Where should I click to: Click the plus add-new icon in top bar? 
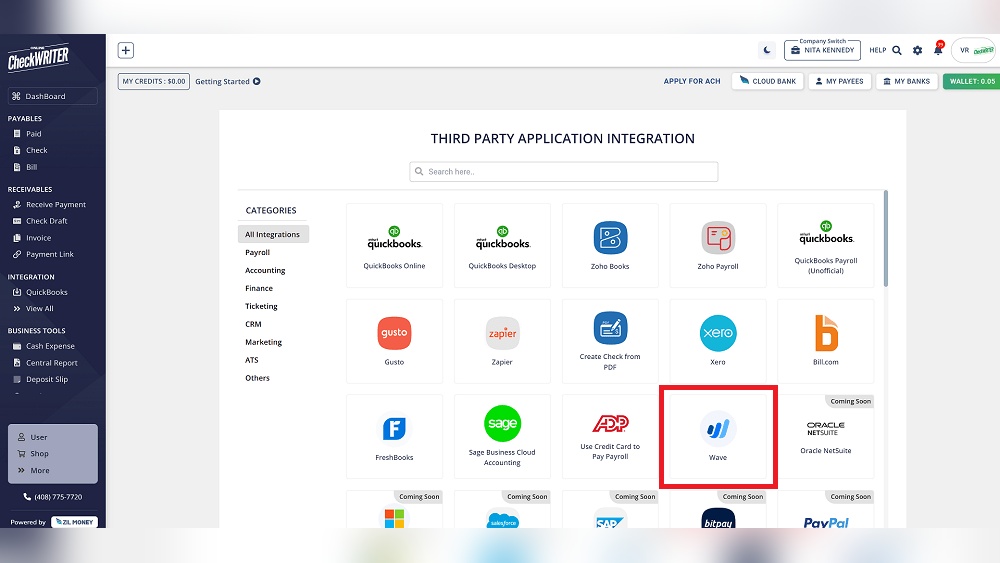pyautogui.click(x=126, y=50)
